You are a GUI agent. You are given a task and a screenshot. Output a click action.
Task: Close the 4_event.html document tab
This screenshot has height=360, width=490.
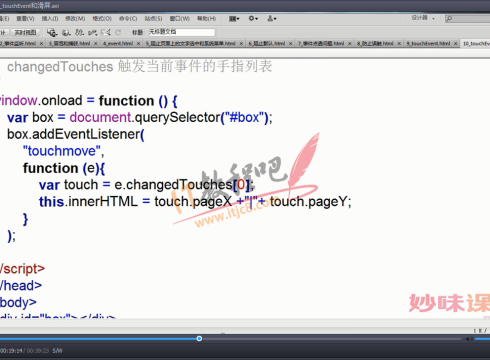(138, 44)
